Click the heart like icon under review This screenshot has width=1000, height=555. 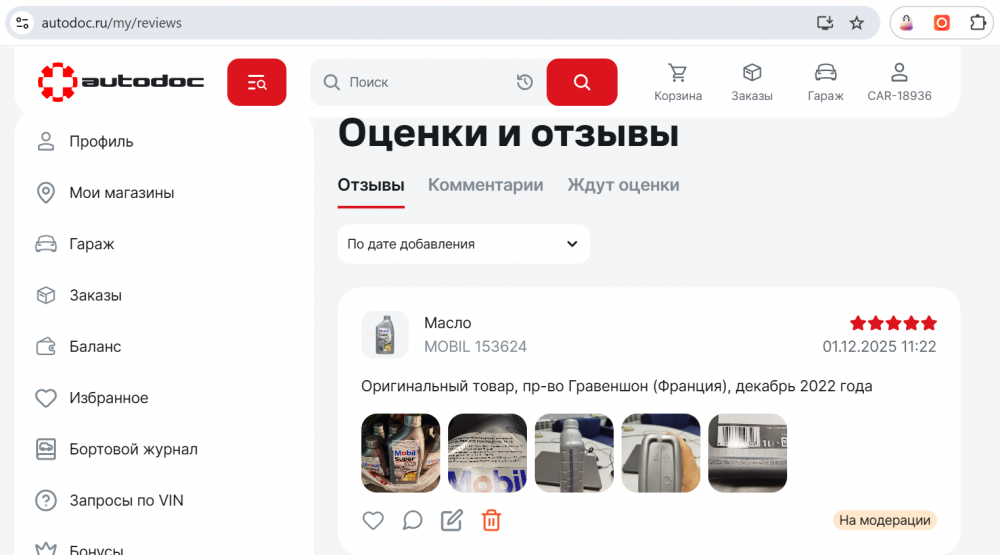pos(373,521)
